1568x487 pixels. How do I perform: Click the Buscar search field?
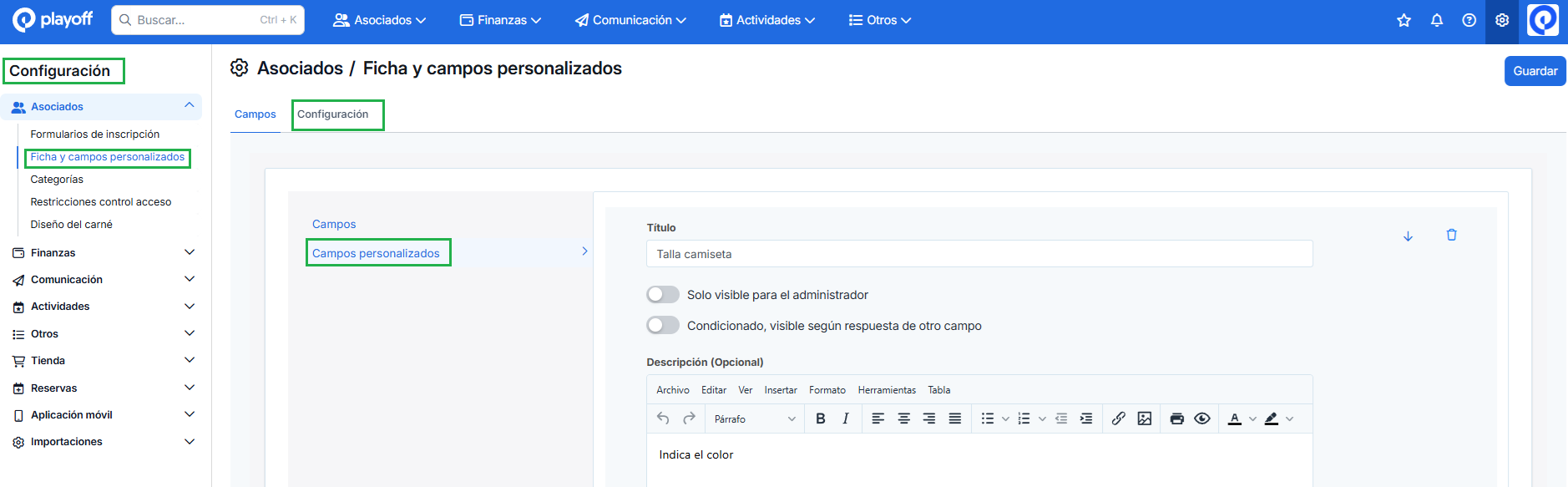(208, 20)
